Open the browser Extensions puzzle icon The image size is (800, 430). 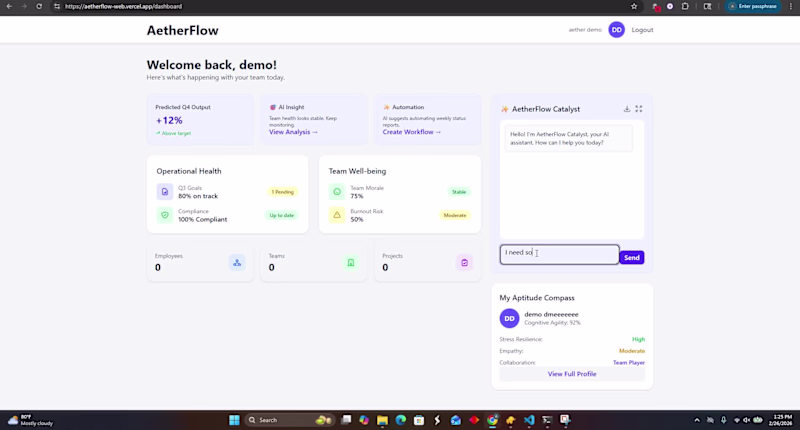point(685,6)
